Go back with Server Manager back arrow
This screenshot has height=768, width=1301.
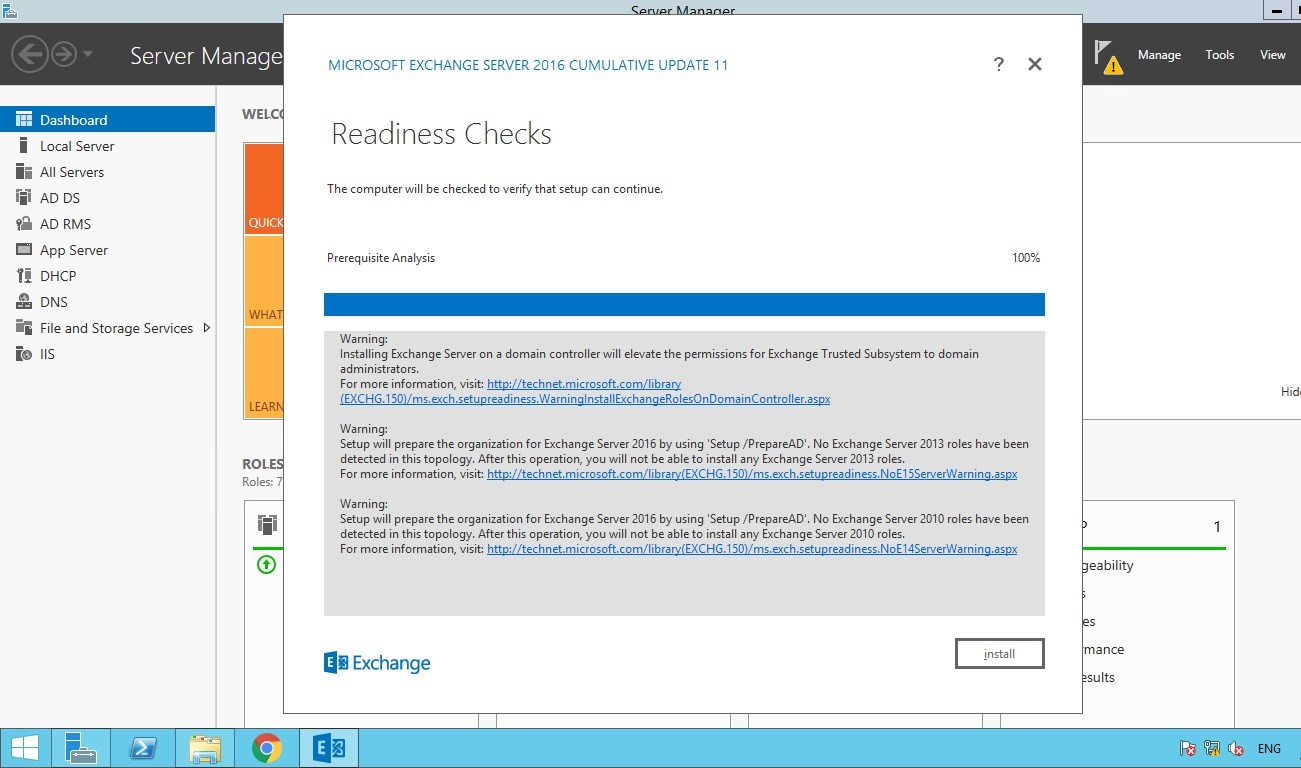(x=30, y=54)
